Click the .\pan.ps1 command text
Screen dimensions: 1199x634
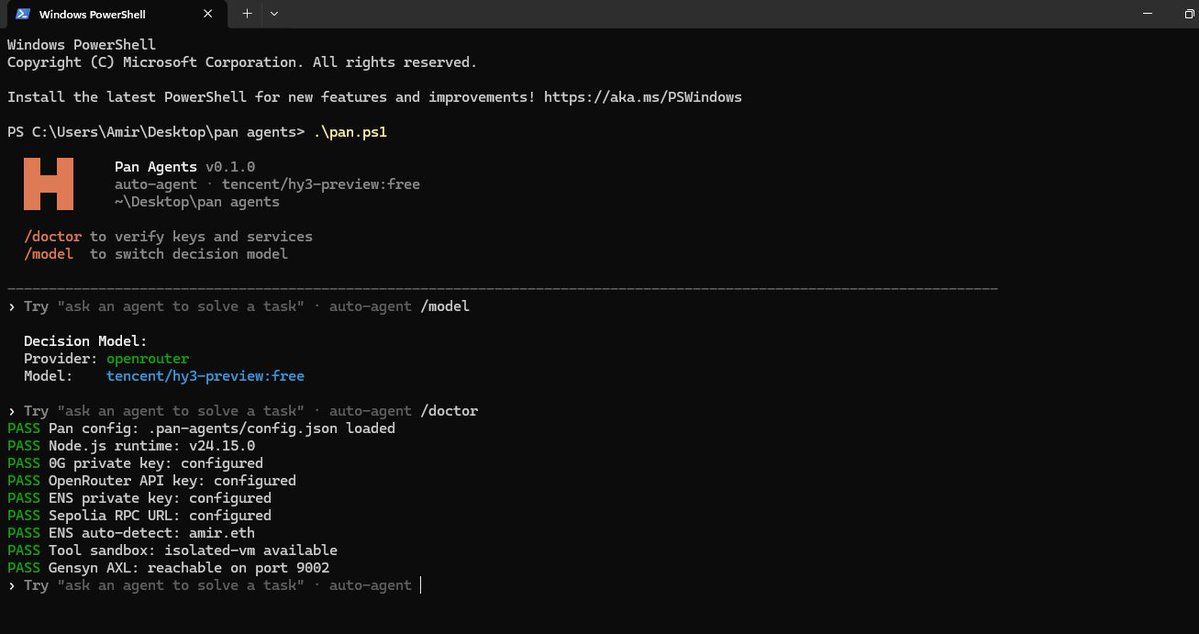tap(350, 132)
